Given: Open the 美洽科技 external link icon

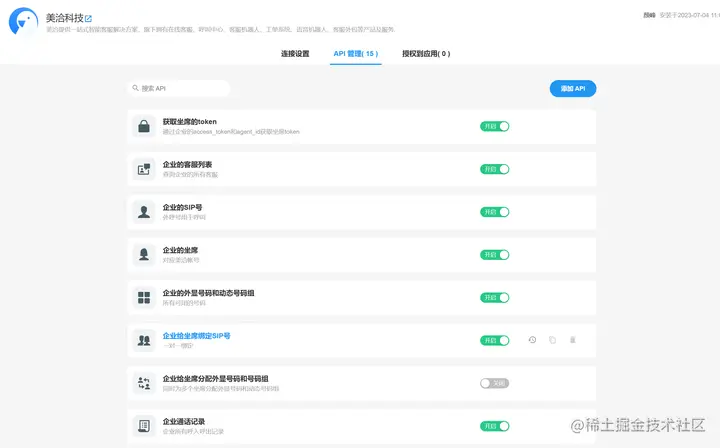Looking at the screenshot, I should click(88, 19).
